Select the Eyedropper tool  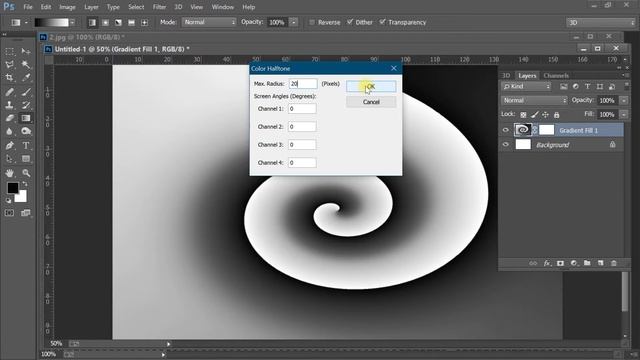click(26, 78)
